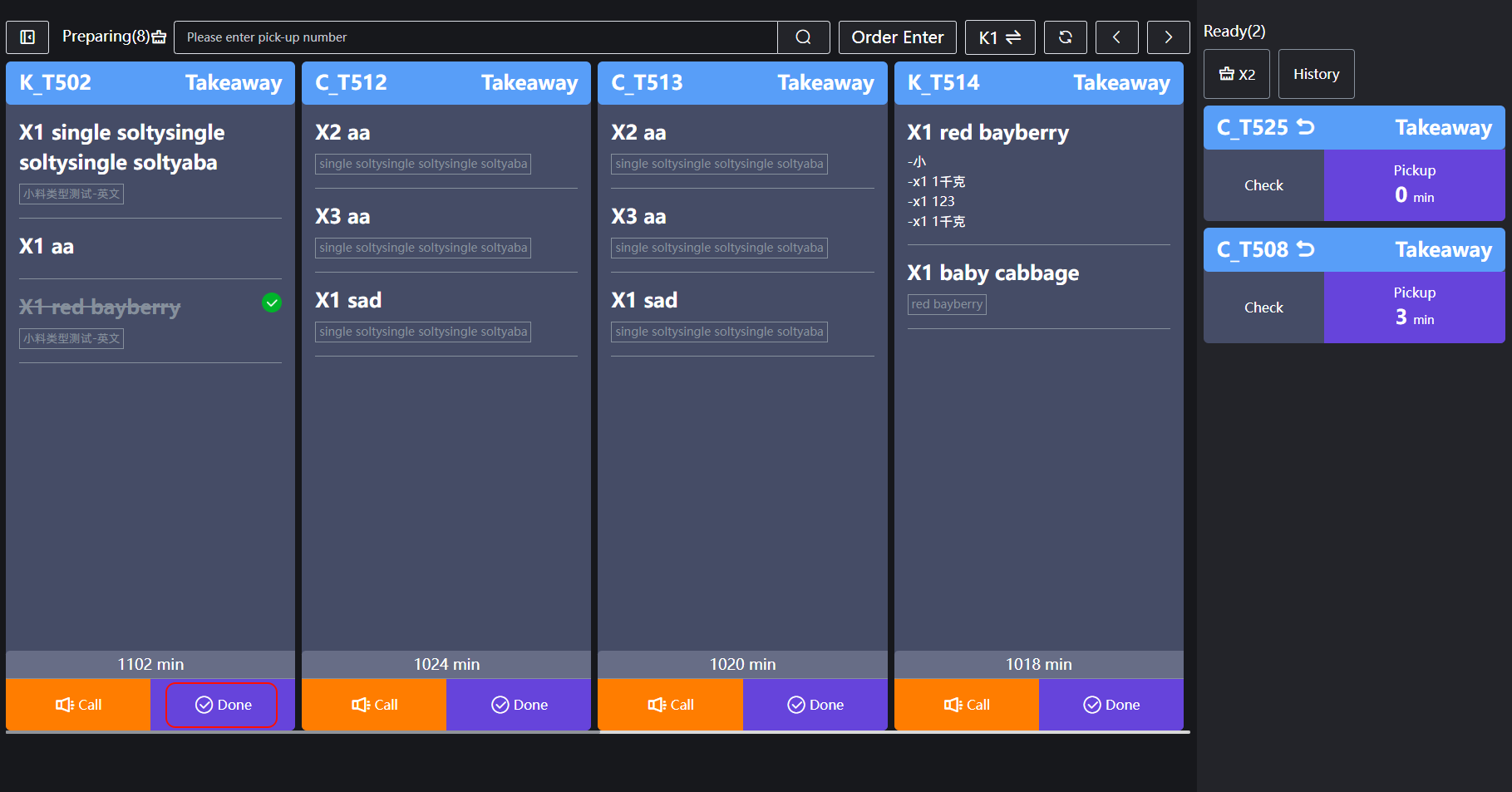
Task: Click Pickup for order C_T508
Action: (x=1413, y=307)
